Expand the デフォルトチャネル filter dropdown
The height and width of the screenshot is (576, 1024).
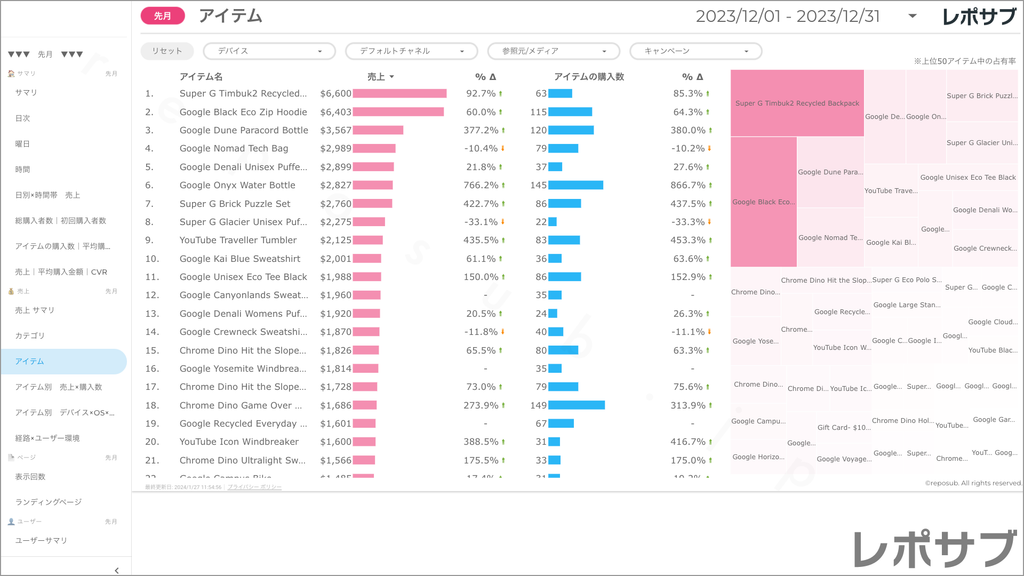click(411, 51)
